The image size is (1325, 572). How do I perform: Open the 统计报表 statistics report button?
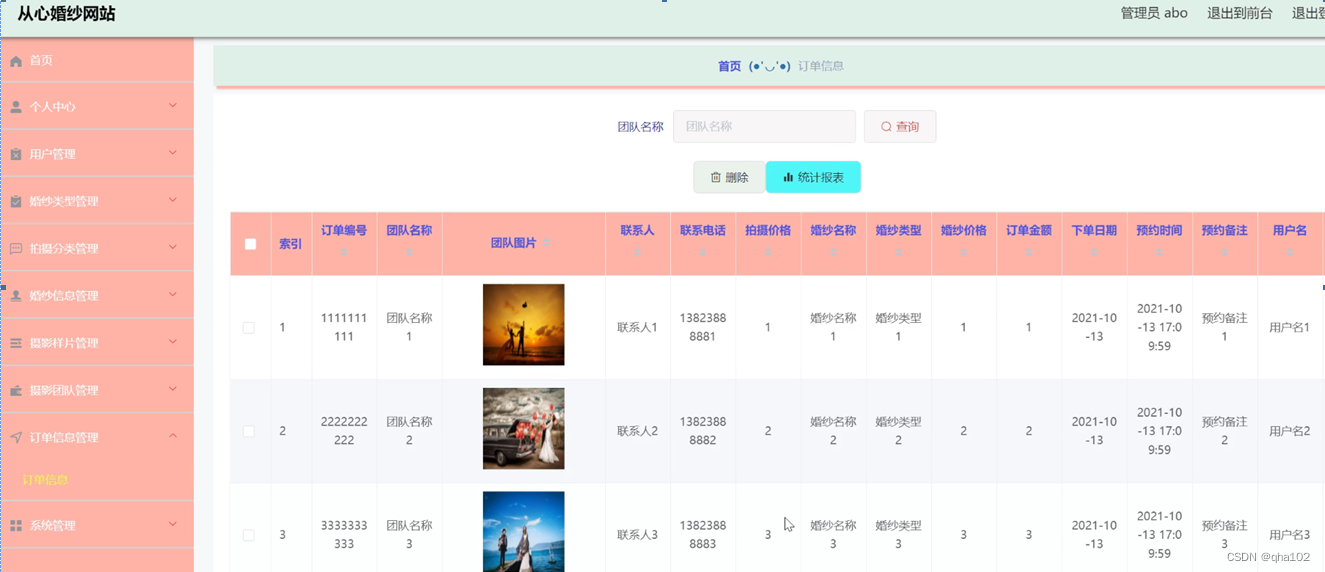pos(813,177)
